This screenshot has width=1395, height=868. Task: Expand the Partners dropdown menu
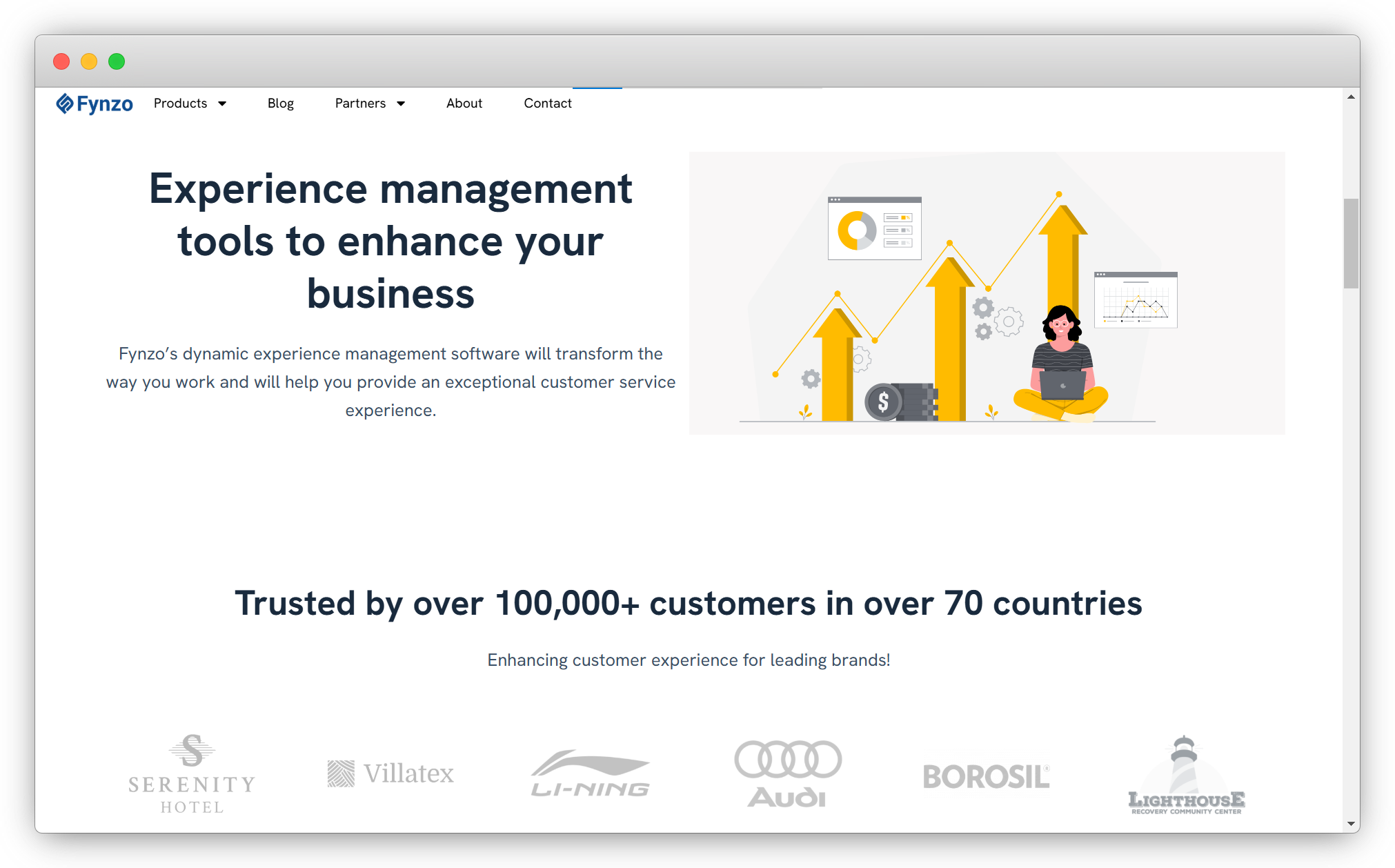(370, 102)
